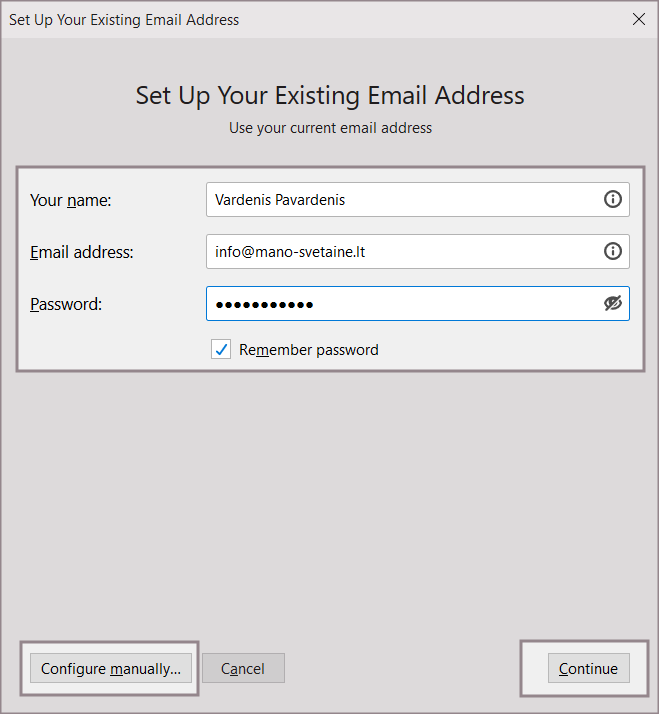Click the "Password:" label

pyautogui.click(x=66, y=304)
